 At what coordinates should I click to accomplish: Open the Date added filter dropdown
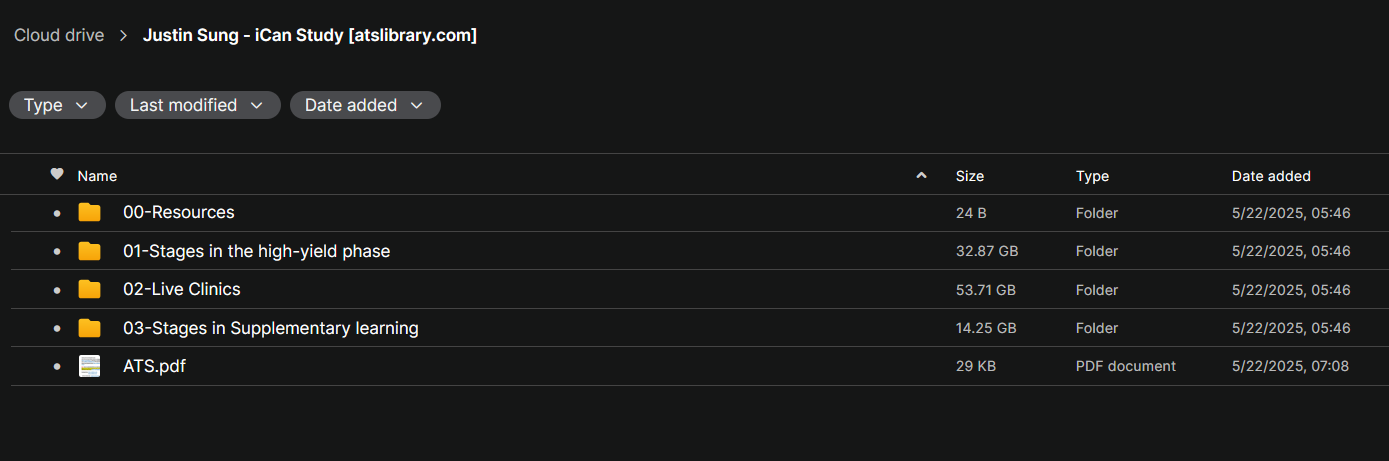365,105
